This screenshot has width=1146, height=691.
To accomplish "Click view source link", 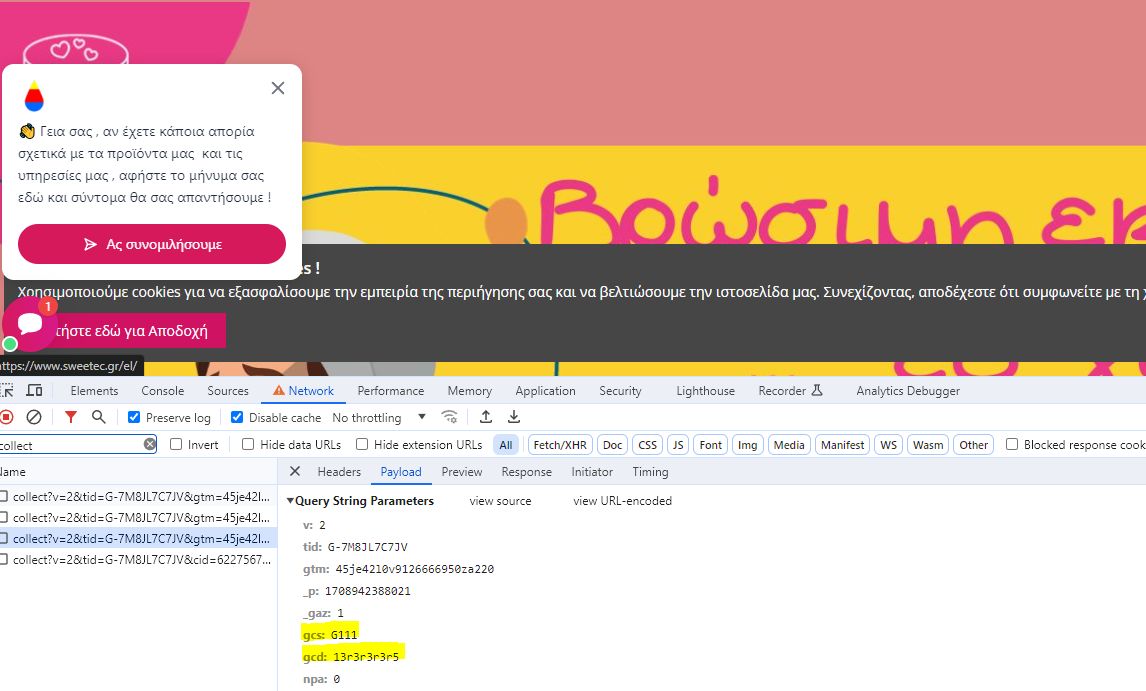I will click(x=500, y=501).
